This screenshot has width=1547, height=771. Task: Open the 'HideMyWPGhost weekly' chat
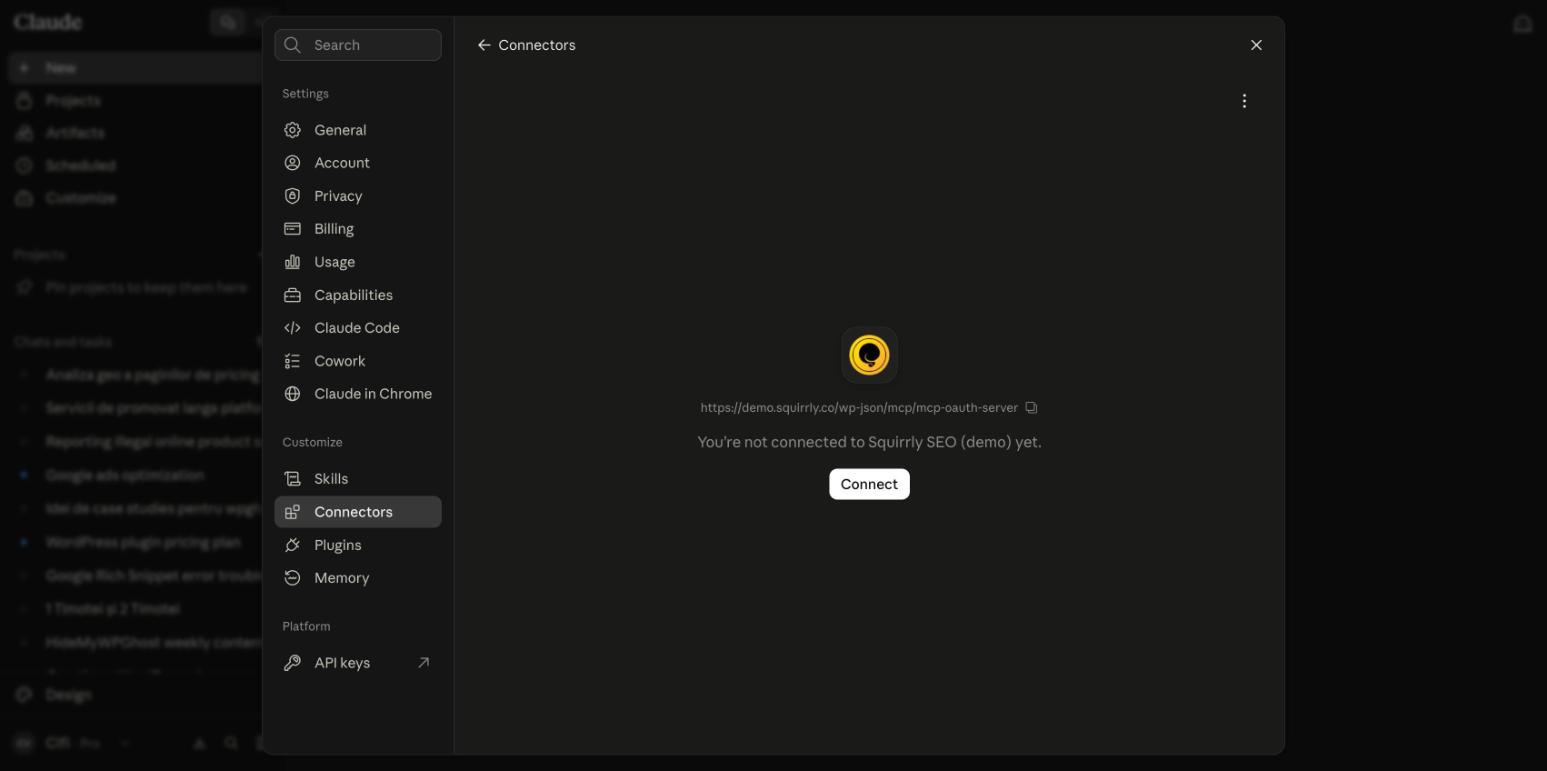[152, 643]
